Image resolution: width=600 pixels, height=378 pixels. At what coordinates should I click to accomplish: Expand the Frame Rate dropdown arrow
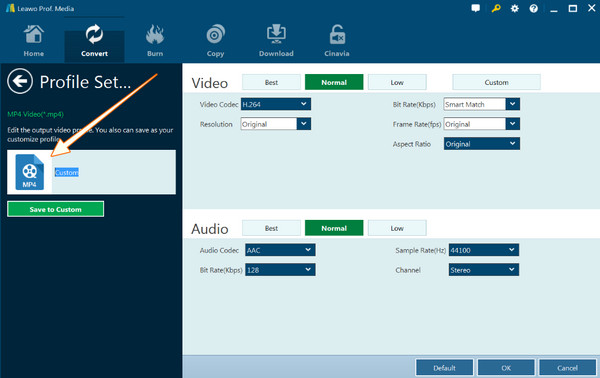pyautogui.click(x=513, y=124)
